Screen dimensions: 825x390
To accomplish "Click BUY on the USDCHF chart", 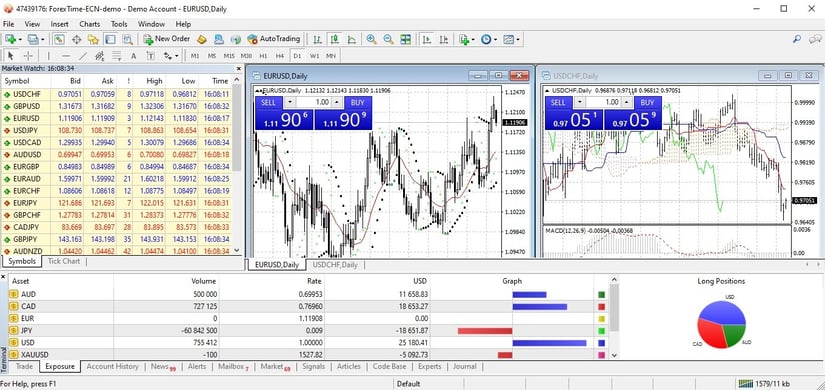I will (647, 102).
